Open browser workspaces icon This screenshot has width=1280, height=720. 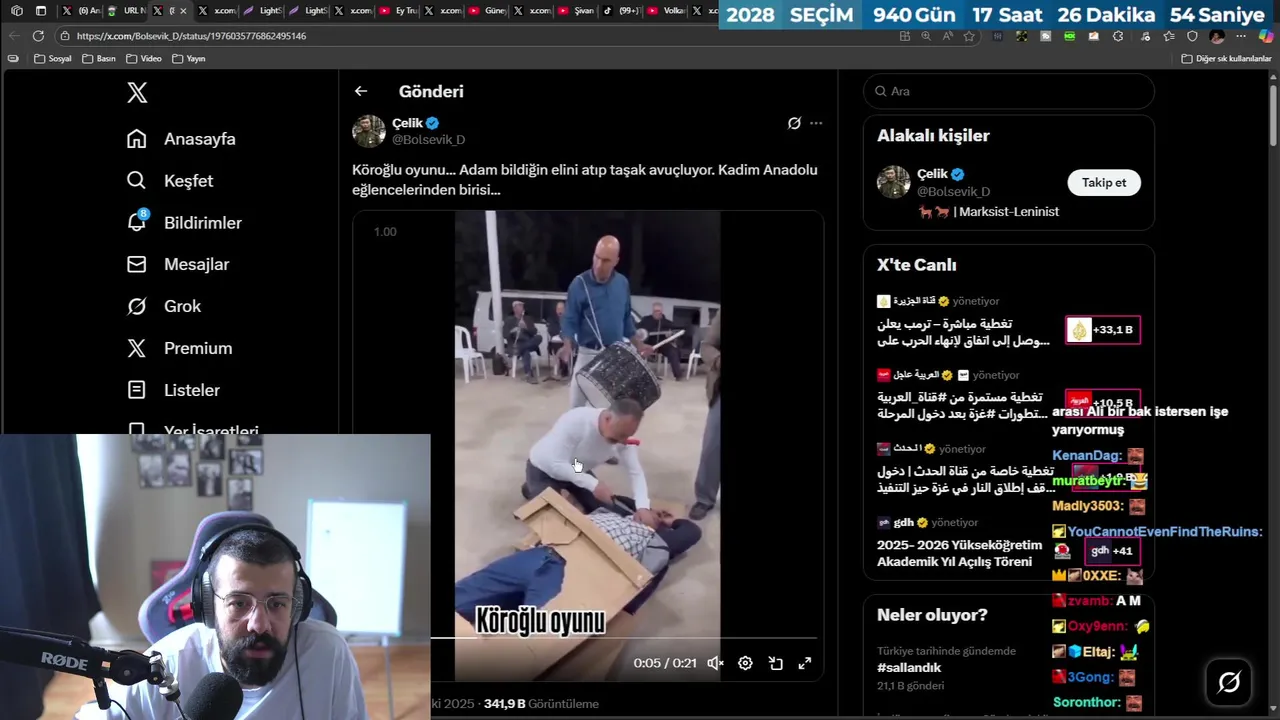17,11
